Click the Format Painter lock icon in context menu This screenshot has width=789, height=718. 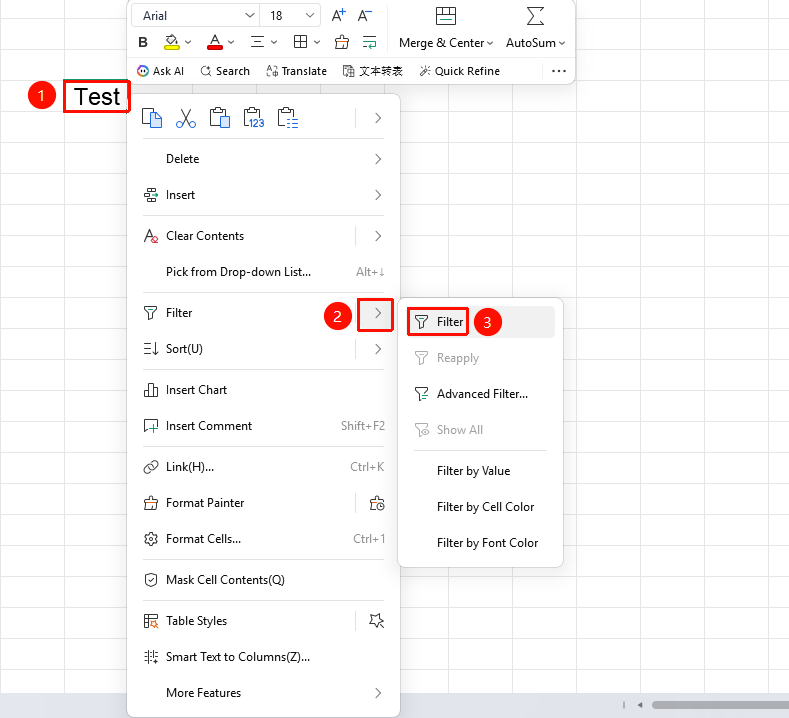(377, 503)
